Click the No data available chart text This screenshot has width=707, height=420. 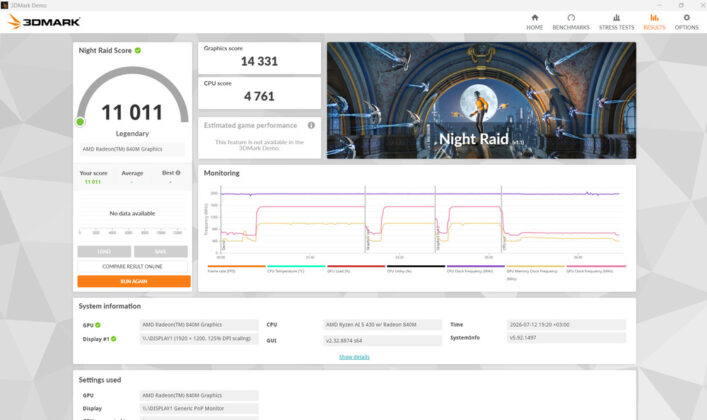tap(133, 213)
